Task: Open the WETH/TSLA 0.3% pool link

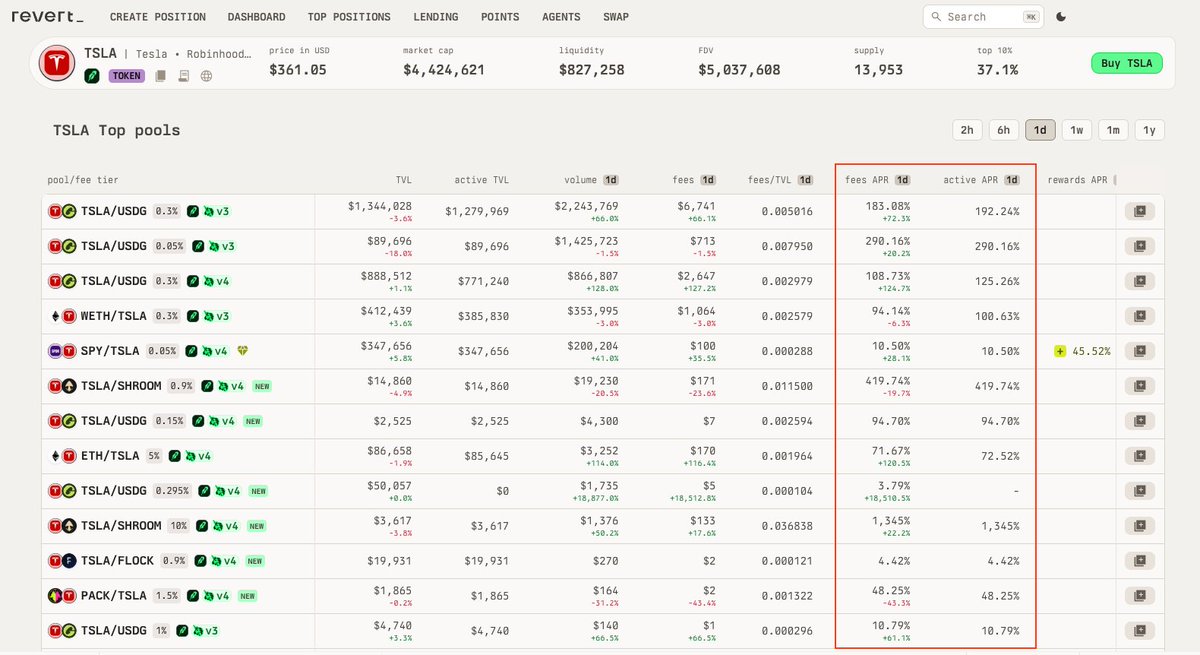Action: point(114,316)
